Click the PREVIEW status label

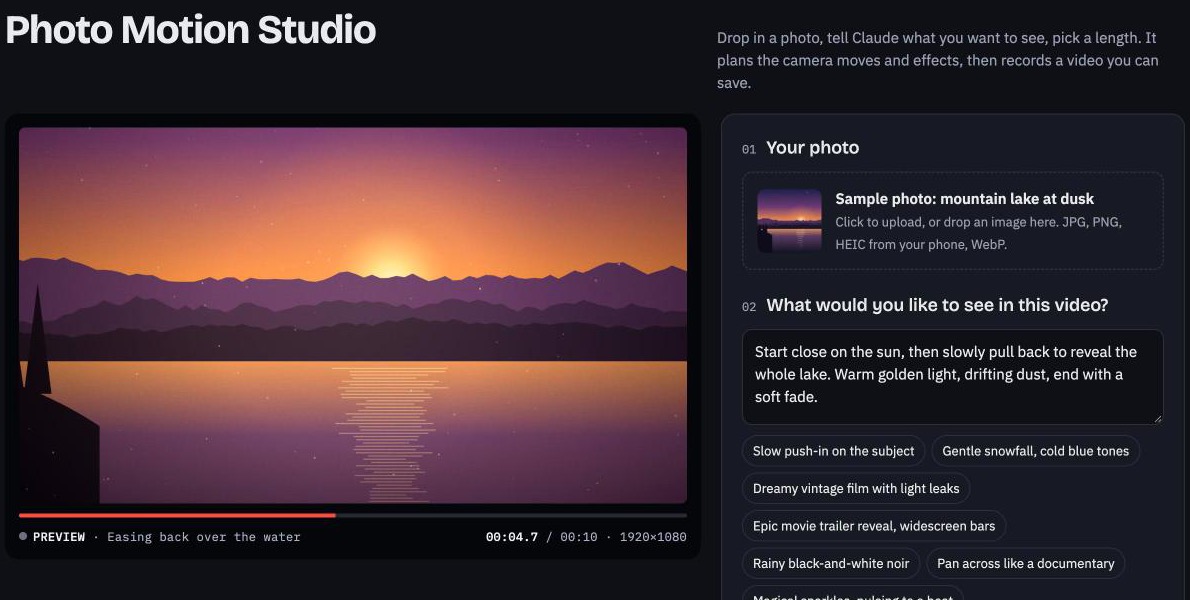(x=58, y=537)
